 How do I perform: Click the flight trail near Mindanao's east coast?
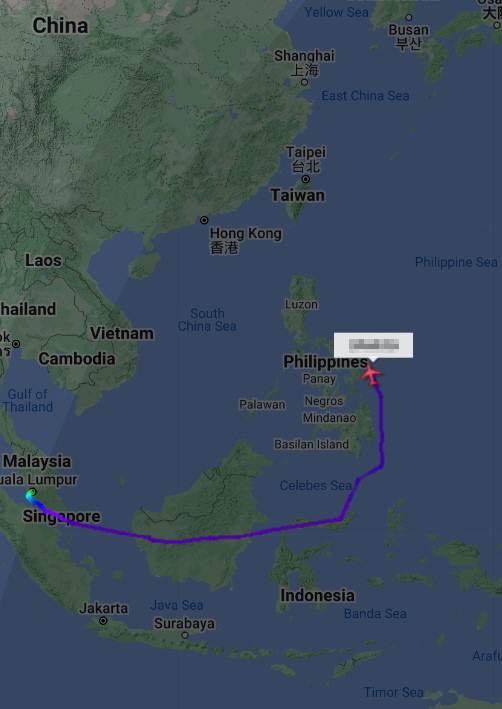[382, 430]
